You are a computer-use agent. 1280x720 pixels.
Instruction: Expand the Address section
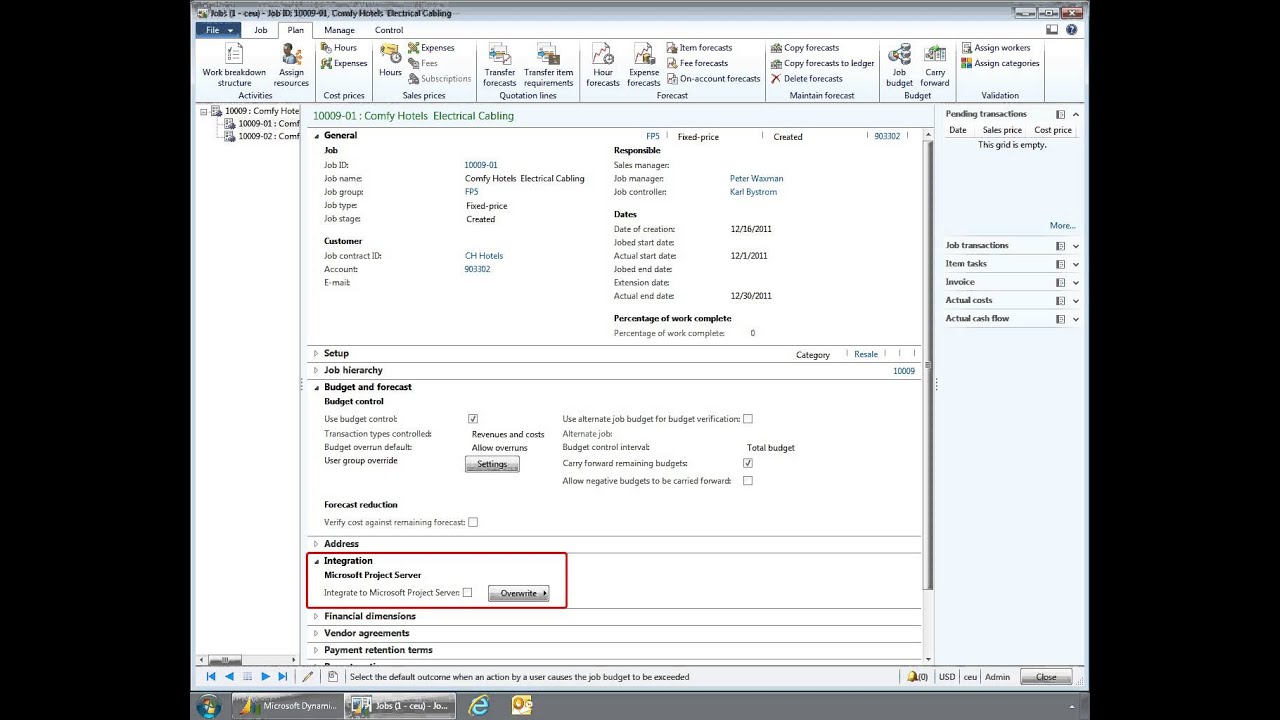pyautogui.click(x=316, y=544)
